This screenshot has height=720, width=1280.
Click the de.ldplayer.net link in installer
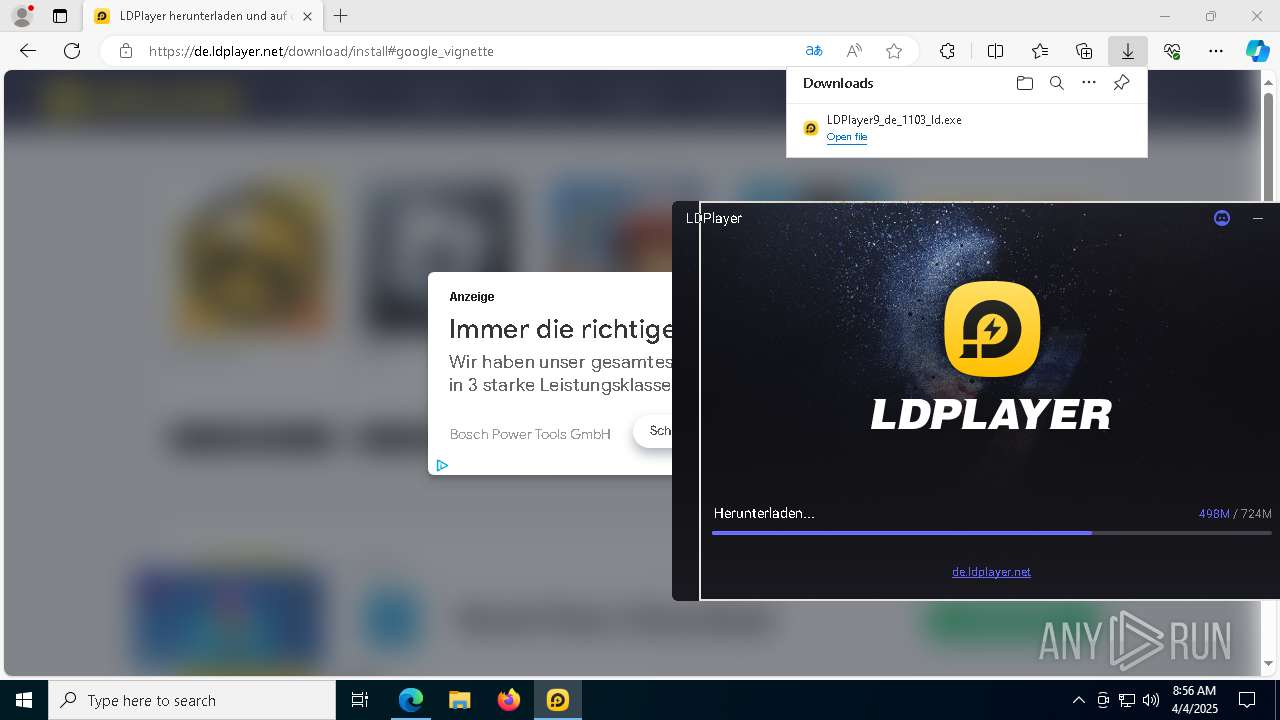991,572
